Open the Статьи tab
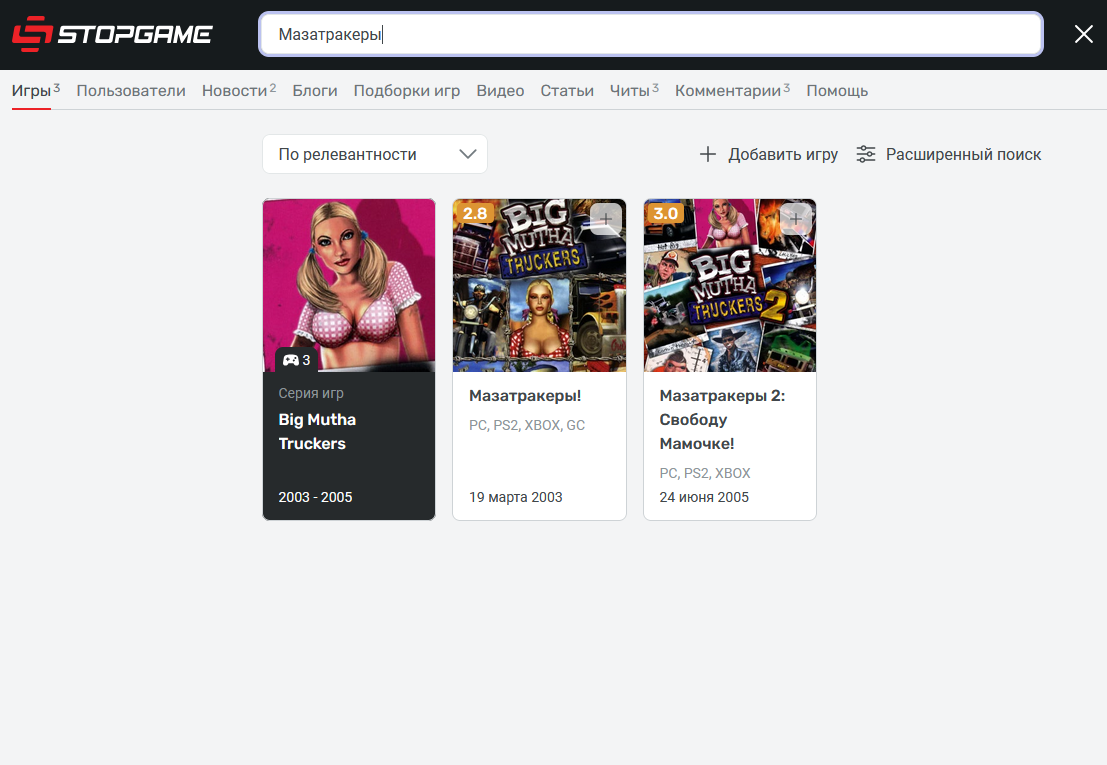Viewport: 1107px width, 765px height. (567, 91)
